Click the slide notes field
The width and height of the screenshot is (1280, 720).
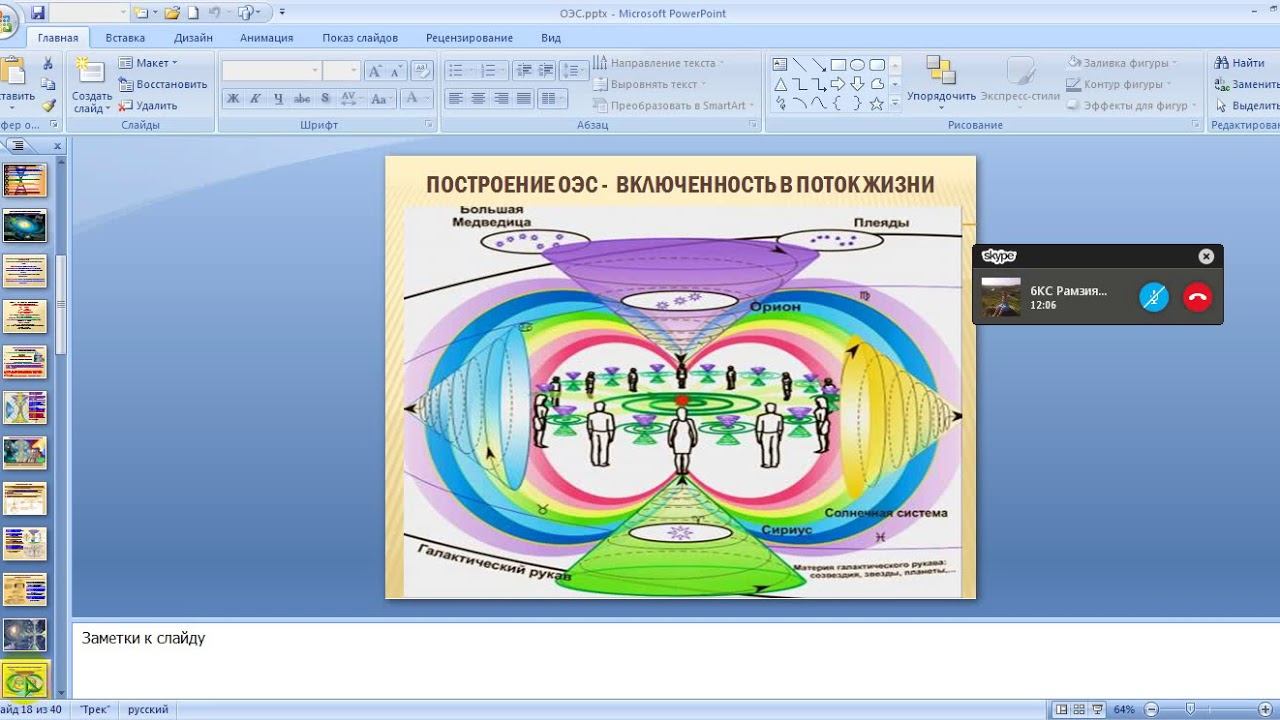pos(676,660)
